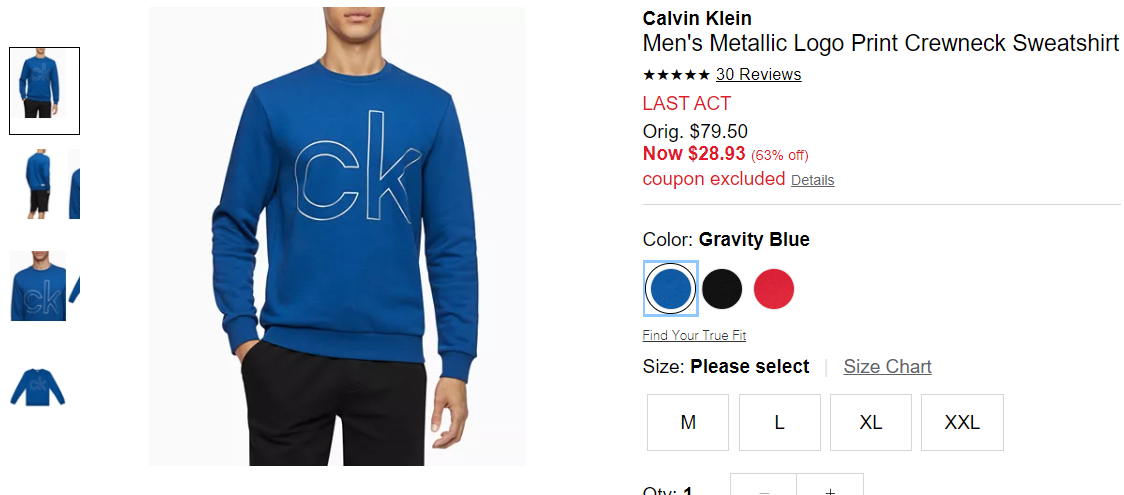Select size M
The width and height of the screenshot is (1124, 495).
[x=688, y=423]
